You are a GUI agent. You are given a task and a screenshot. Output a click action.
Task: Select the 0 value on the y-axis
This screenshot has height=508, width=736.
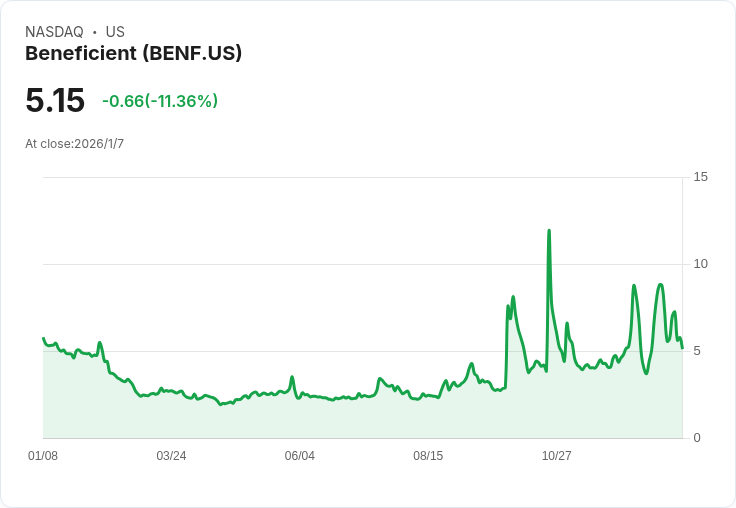[x=697, y=438]
